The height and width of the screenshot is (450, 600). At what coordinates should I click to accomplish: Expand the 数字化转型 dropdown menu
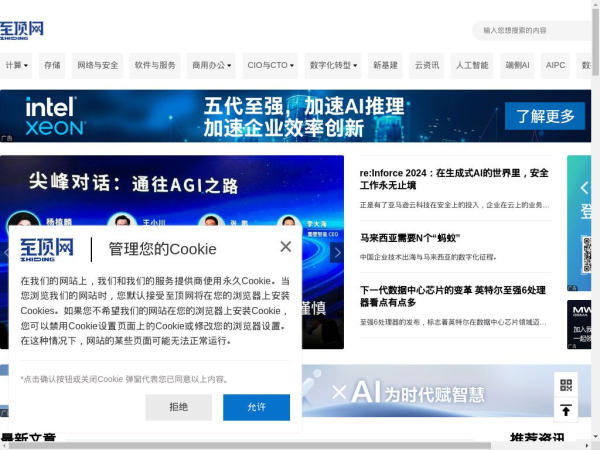pos(333,65)
